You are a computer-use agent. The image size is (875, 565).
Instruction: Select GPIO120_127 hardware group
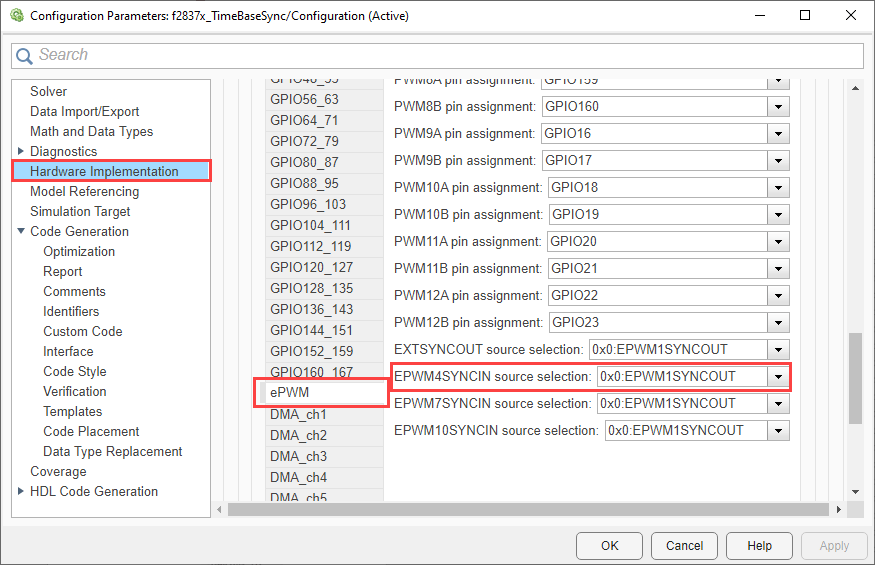click(x=324, y=267)
